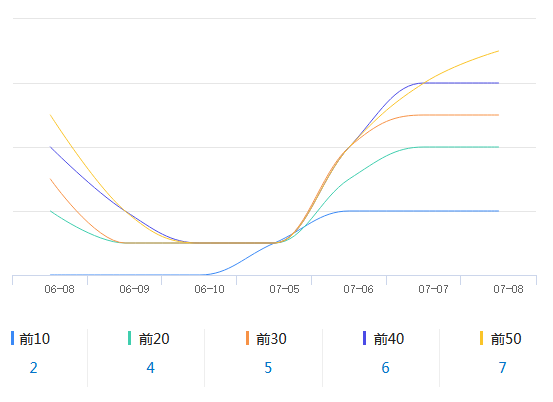
Task: Toggle the 前20 series label
Action: point(154,339)
